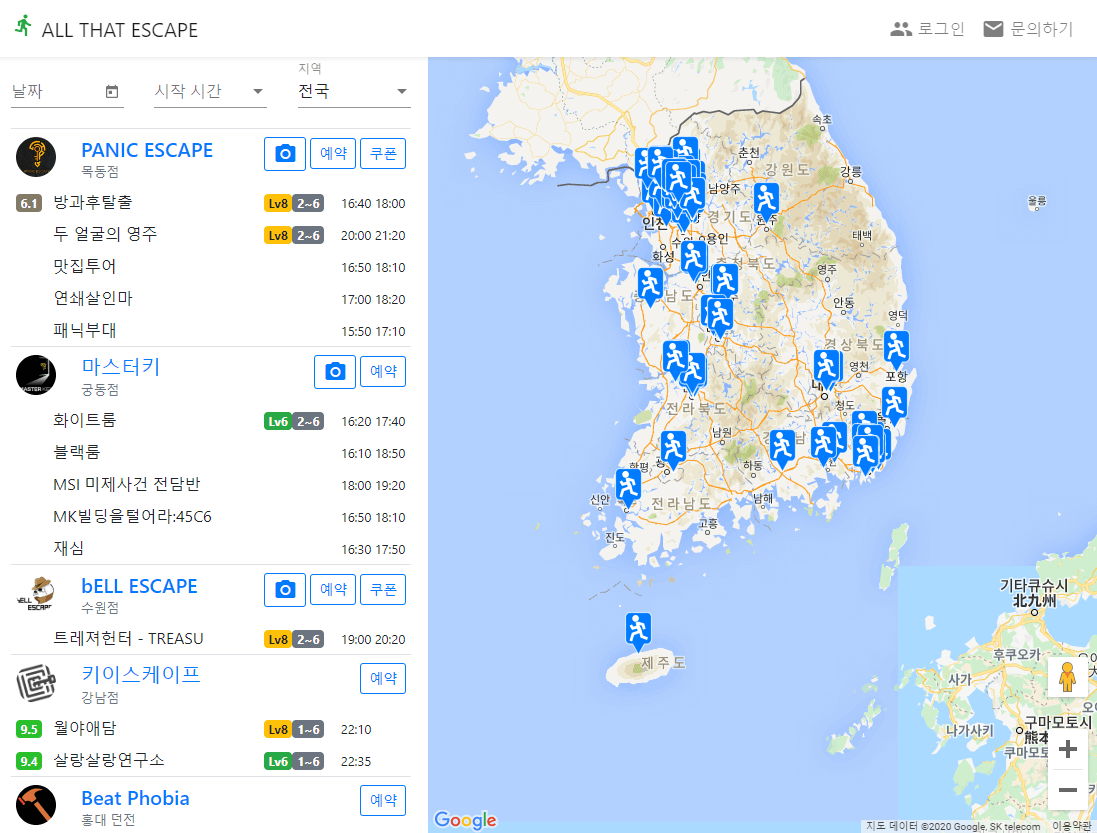
Task: Click the map marker on 제주도
Action: 638,631
